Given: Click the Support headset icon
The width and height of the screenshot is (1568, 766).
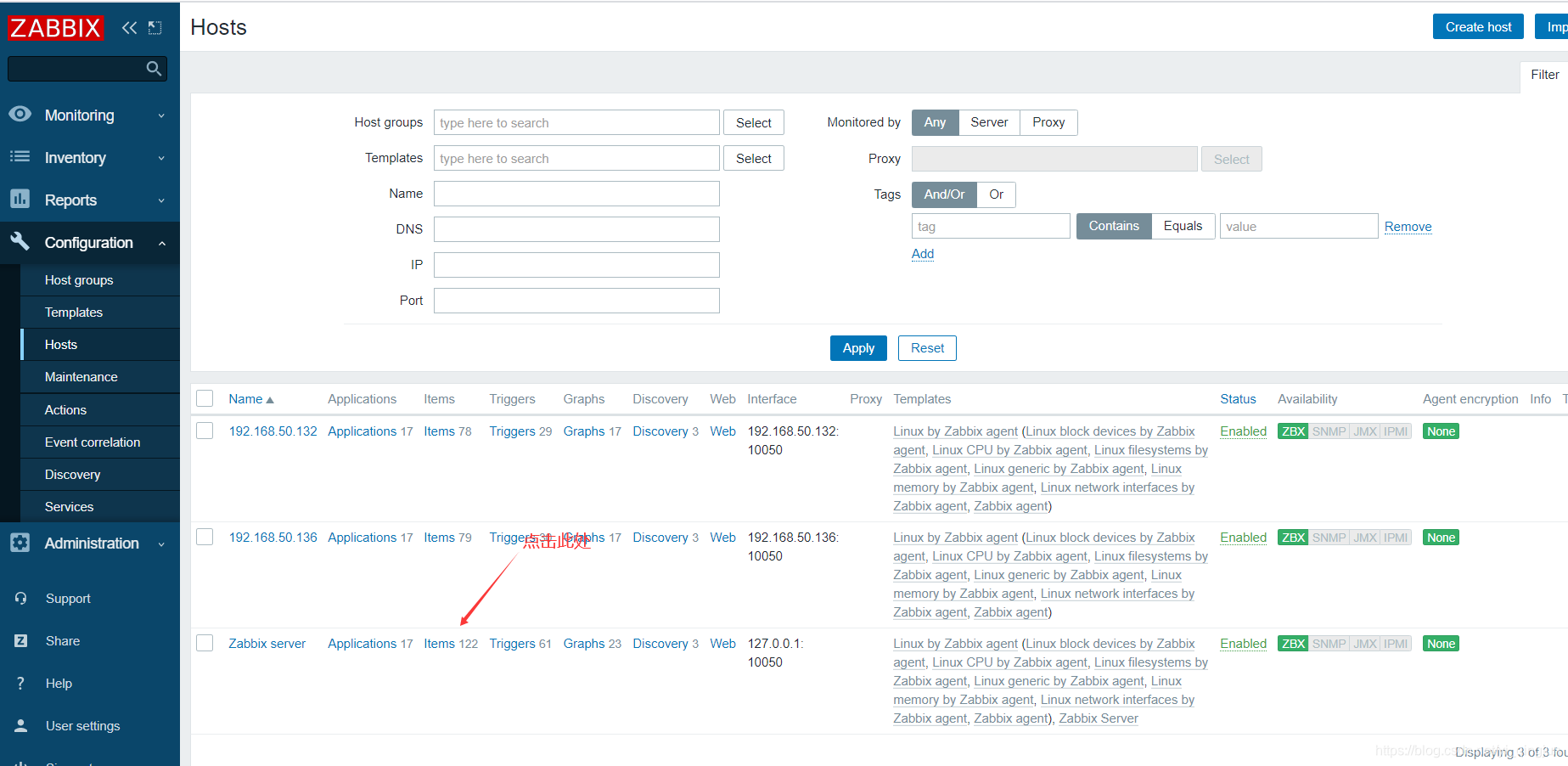Looking at the screenshot, I should pos(21,599).
